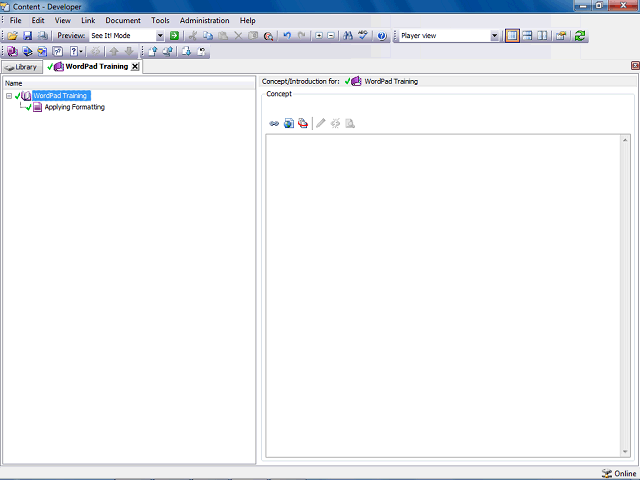Click the Create link chain icon in Concept pane

[274, 123]
